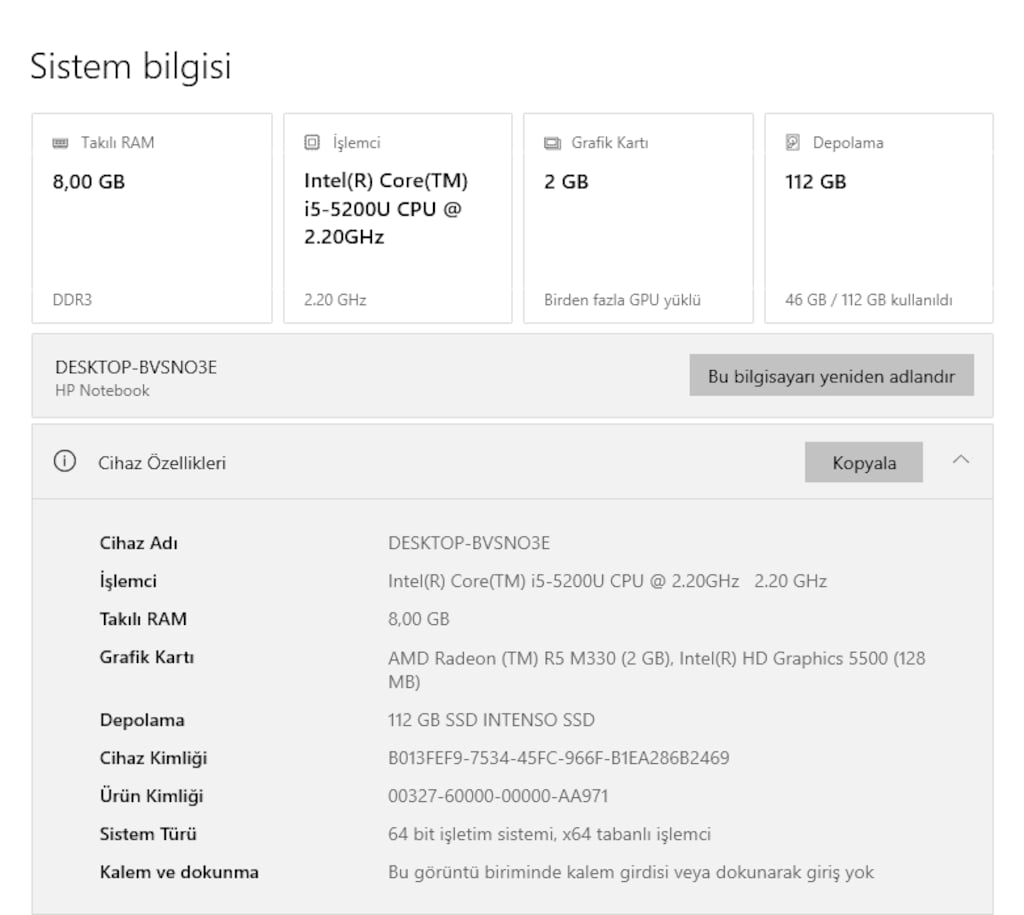Collapse the Cihaz Özellikleri section chevron
The image size is (1024, 915).
point(961,460)
